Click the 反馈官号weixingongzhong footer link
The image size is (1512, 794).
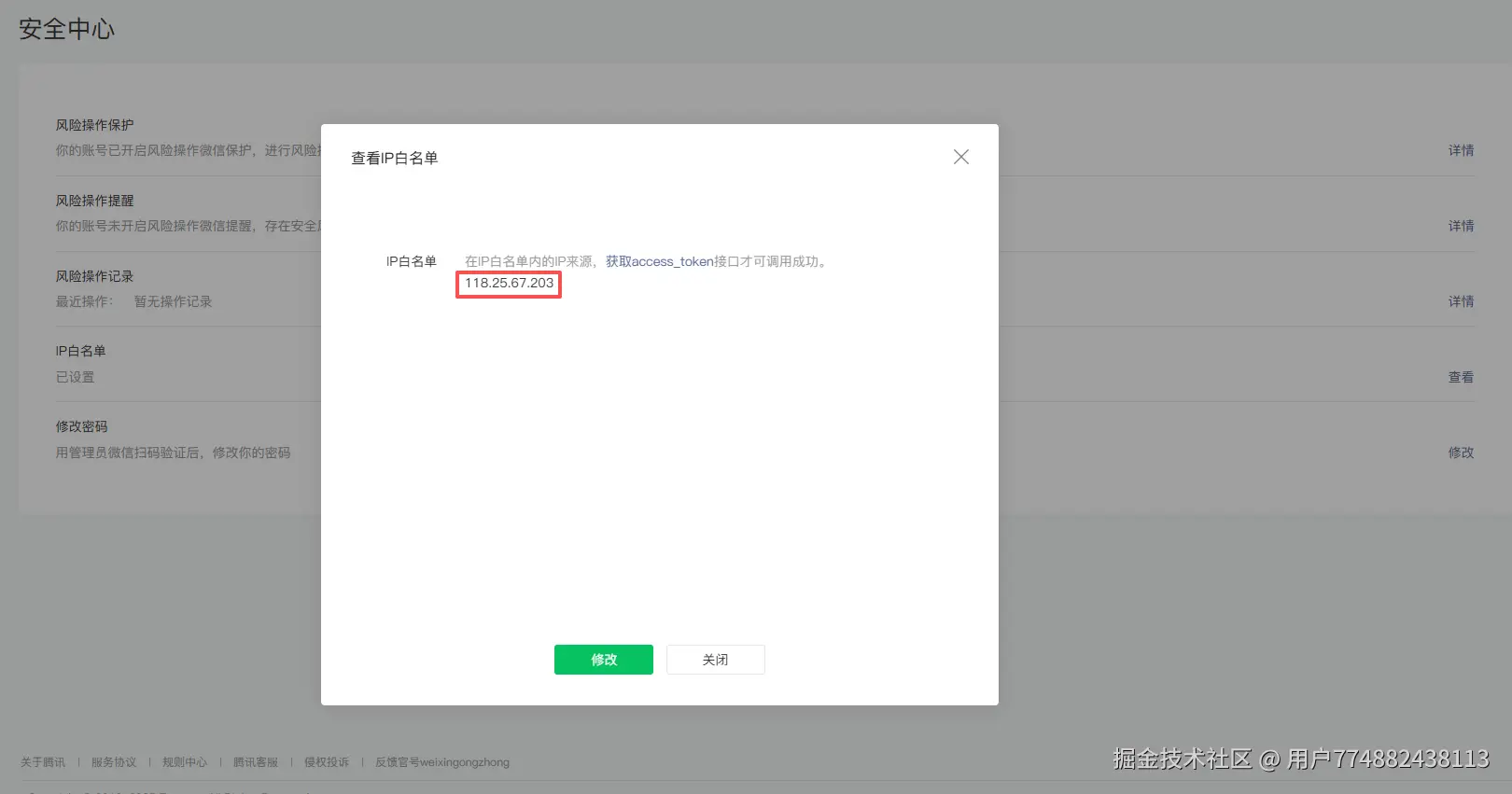(442, 762)
